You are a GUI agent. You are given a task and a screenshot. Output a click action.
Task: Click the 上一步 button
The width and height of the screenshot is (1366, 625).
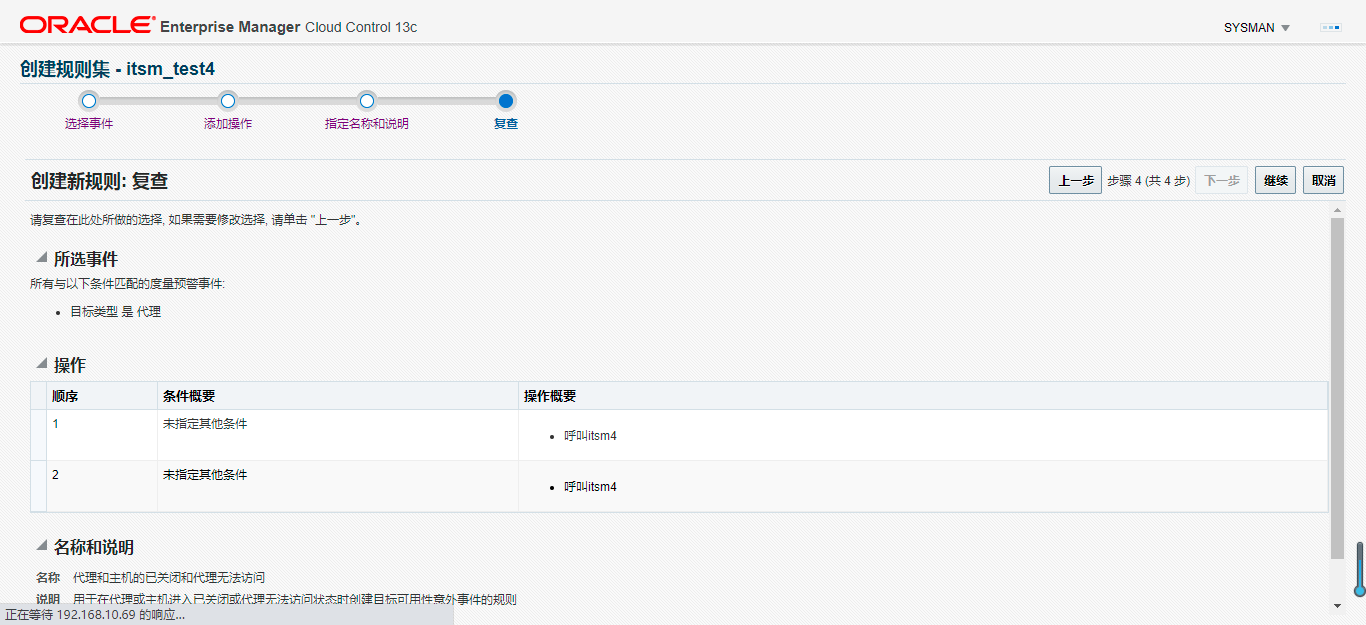pos(1075,181)
